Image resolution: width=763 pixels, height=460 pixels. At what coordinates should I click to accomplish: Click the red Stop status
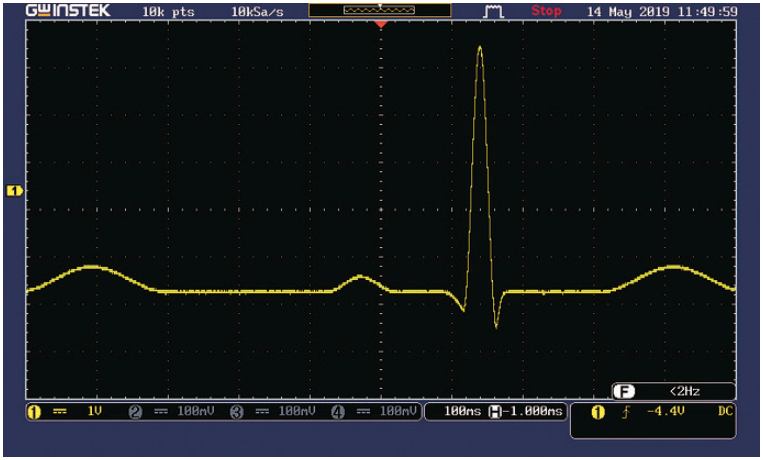pos(546,11)
